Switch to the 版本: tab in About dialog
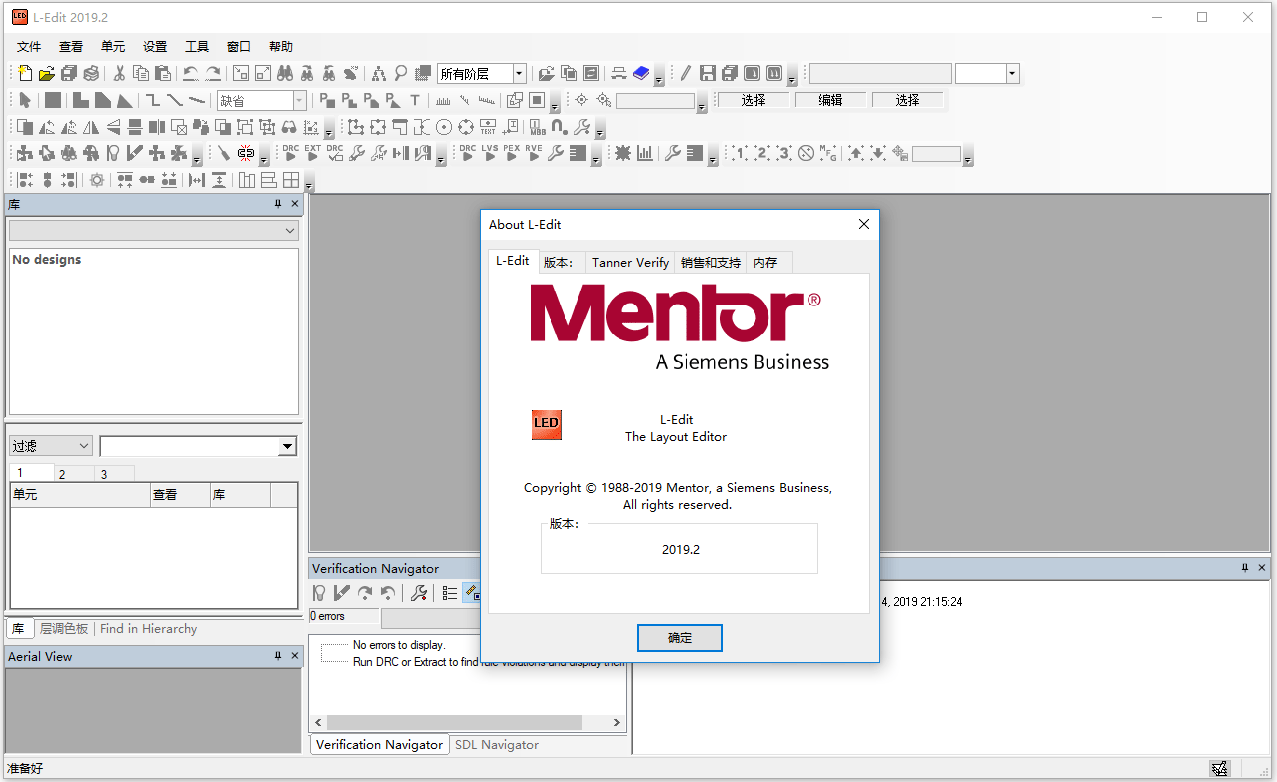This screenshot has width=1277, height=782. (x=560, y=262)
